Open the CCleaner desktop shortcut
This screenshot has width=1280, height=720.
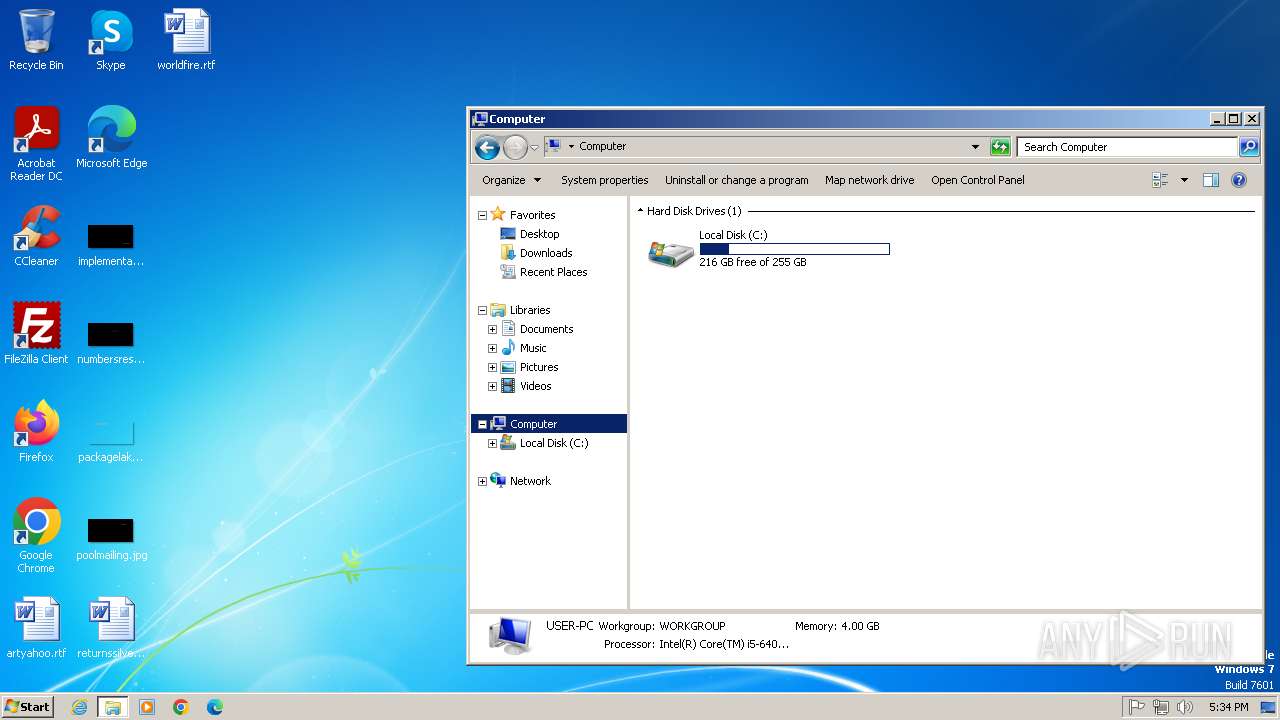click(x=36, y=236)
